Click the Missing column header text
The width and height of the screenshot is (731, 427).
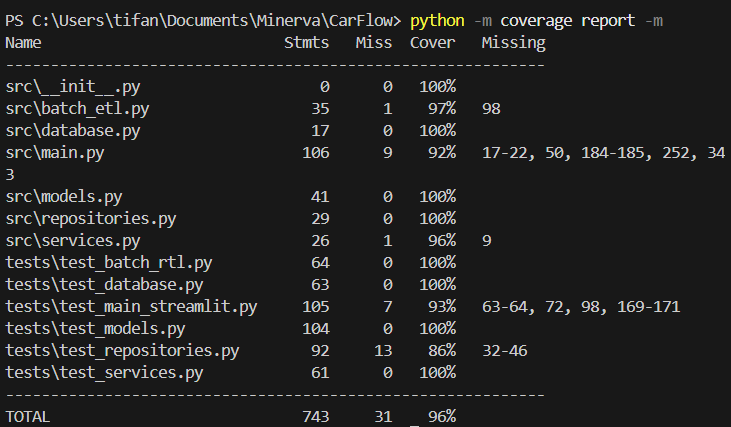click(513, 43)
